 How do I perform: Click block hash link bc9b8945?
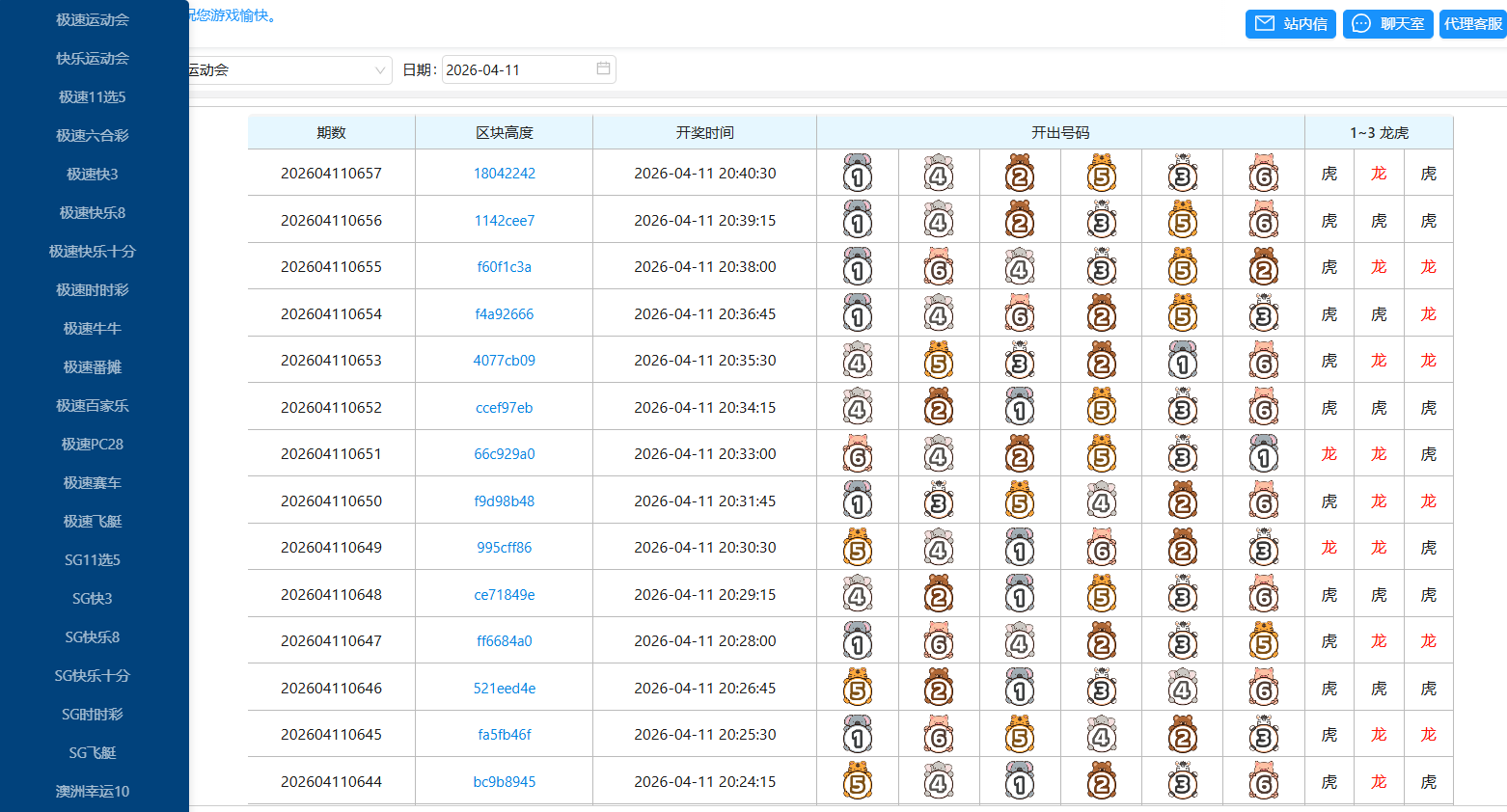[504, 782]
